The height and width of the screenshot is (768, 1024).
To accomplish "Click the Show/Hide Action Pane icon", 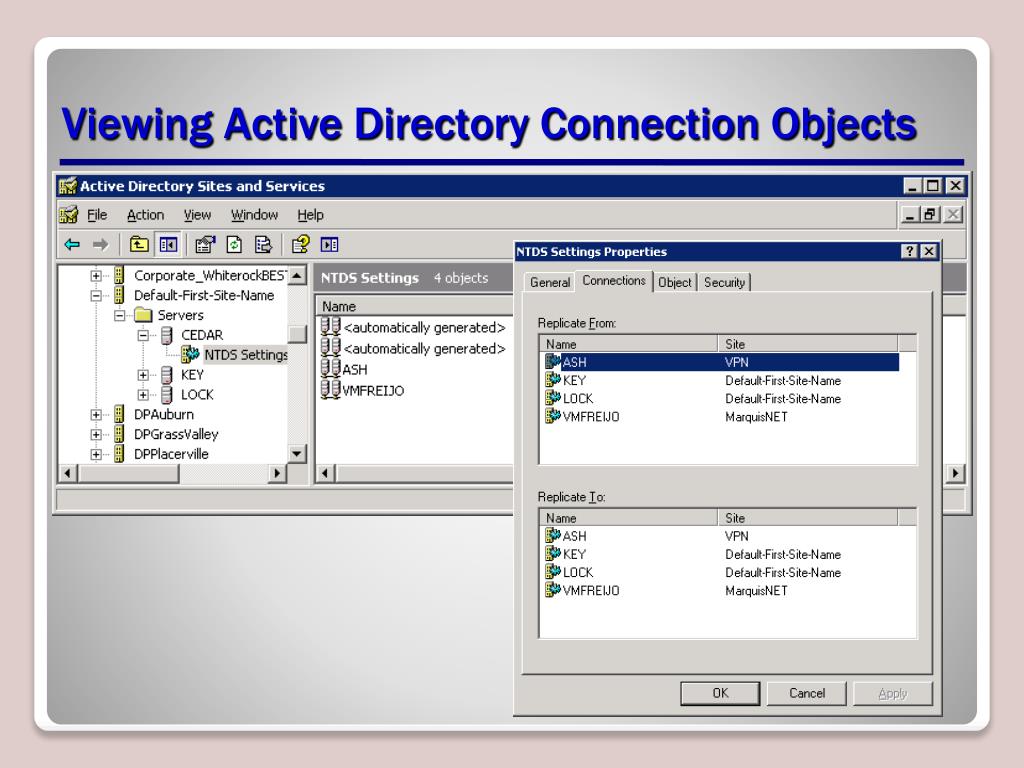I will [x=329, y=245].
